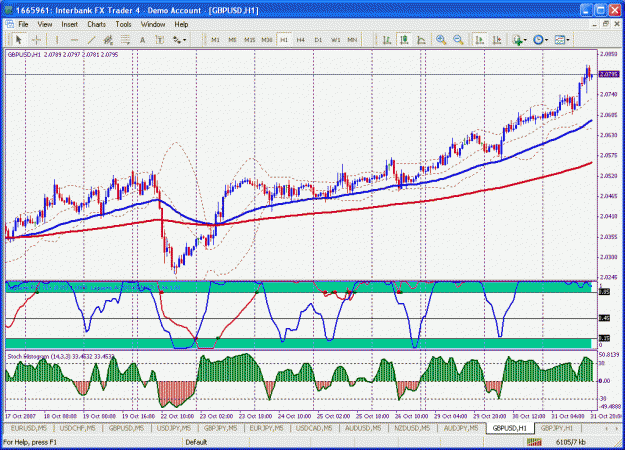Switch to AUDUSD,M5 chart tab
Screen dimensions: 625x450
(363, 428)
